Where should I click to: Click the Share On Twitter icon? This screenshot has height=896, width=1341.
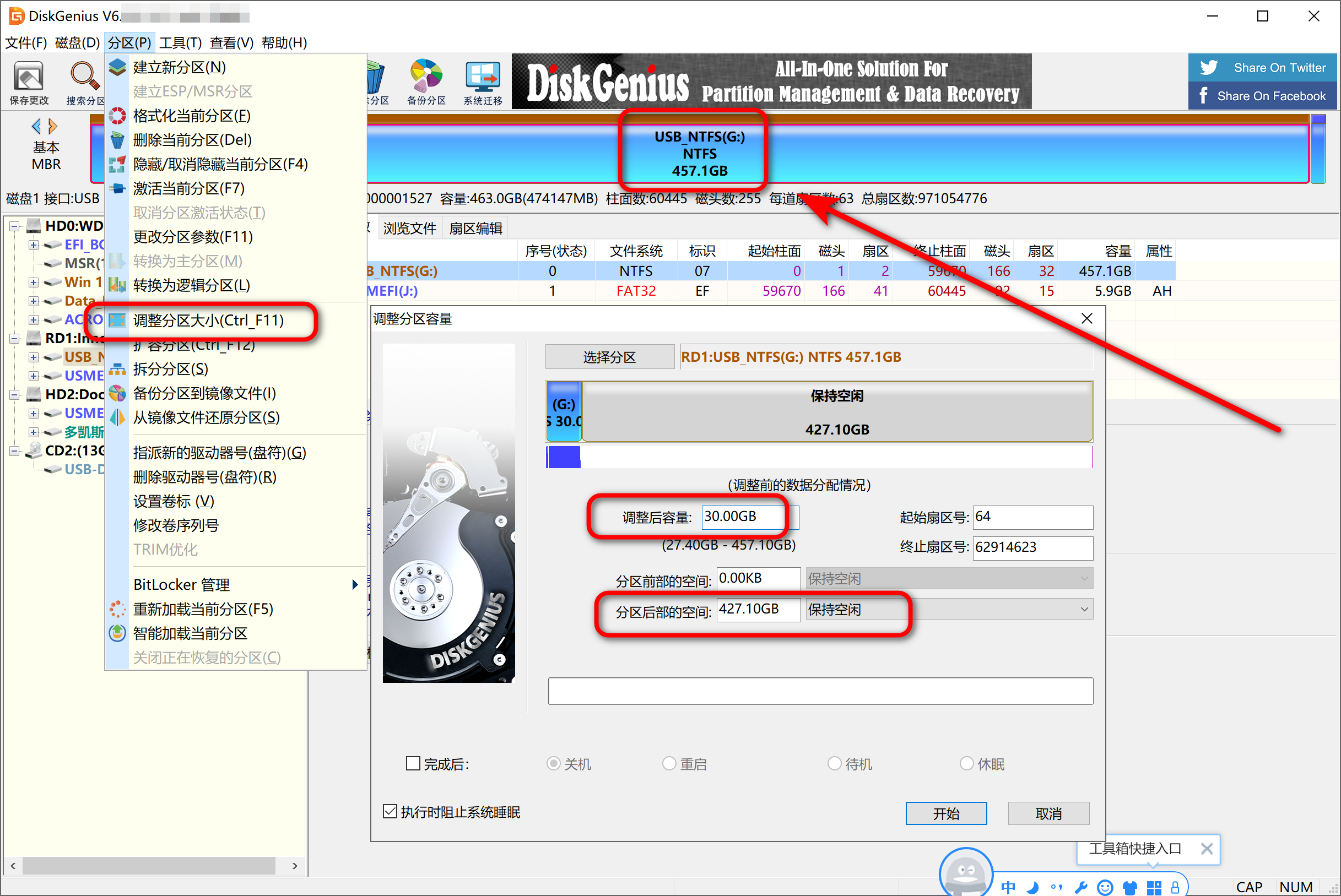(1209, 67)
